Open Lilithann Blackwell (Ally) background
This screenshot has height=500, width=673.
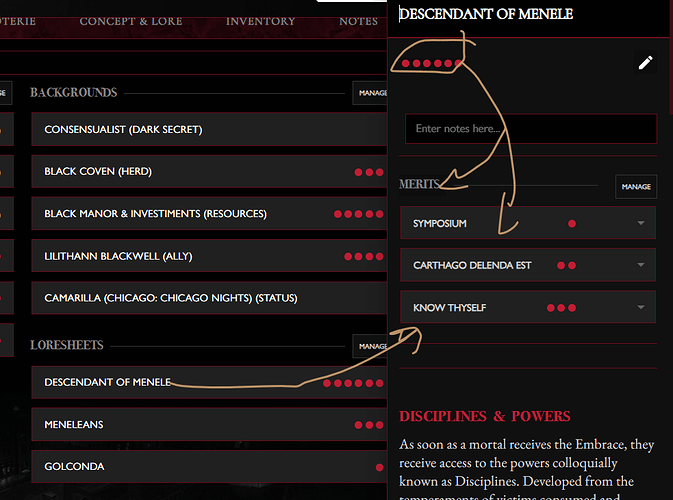pyautogui.click(x=209, y=256)
